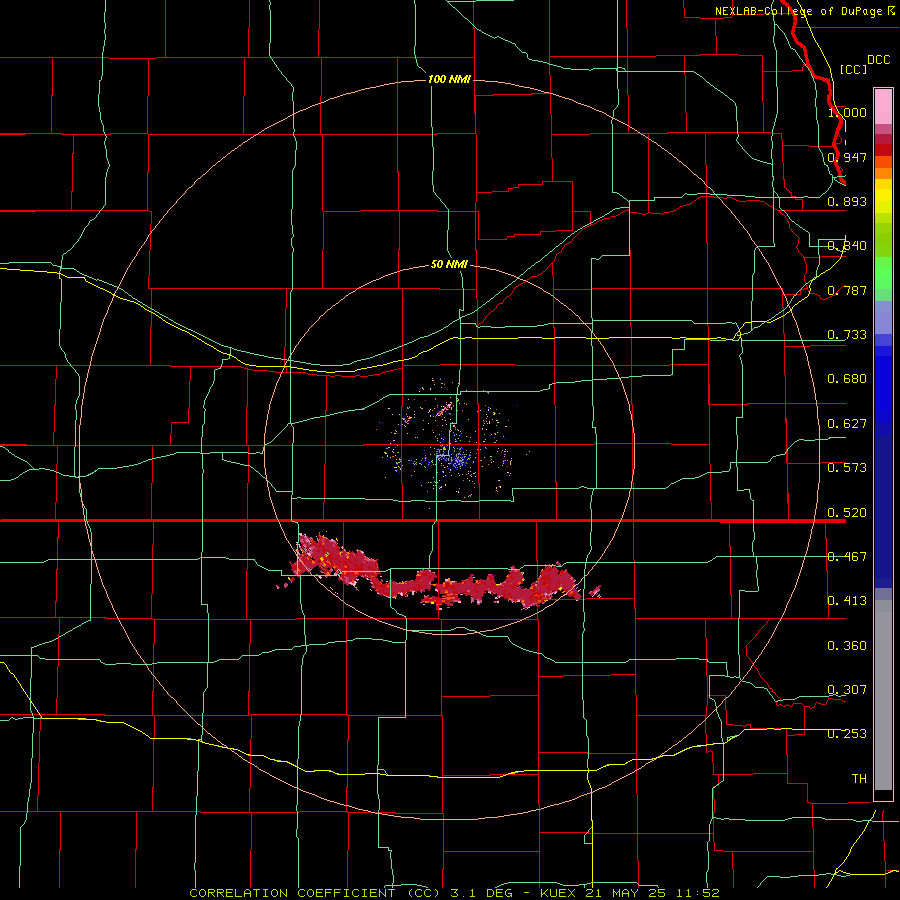The image size is (900, 900).
Task: Pick the lavender segment of the color bar
Action: (x=883, y=317)
